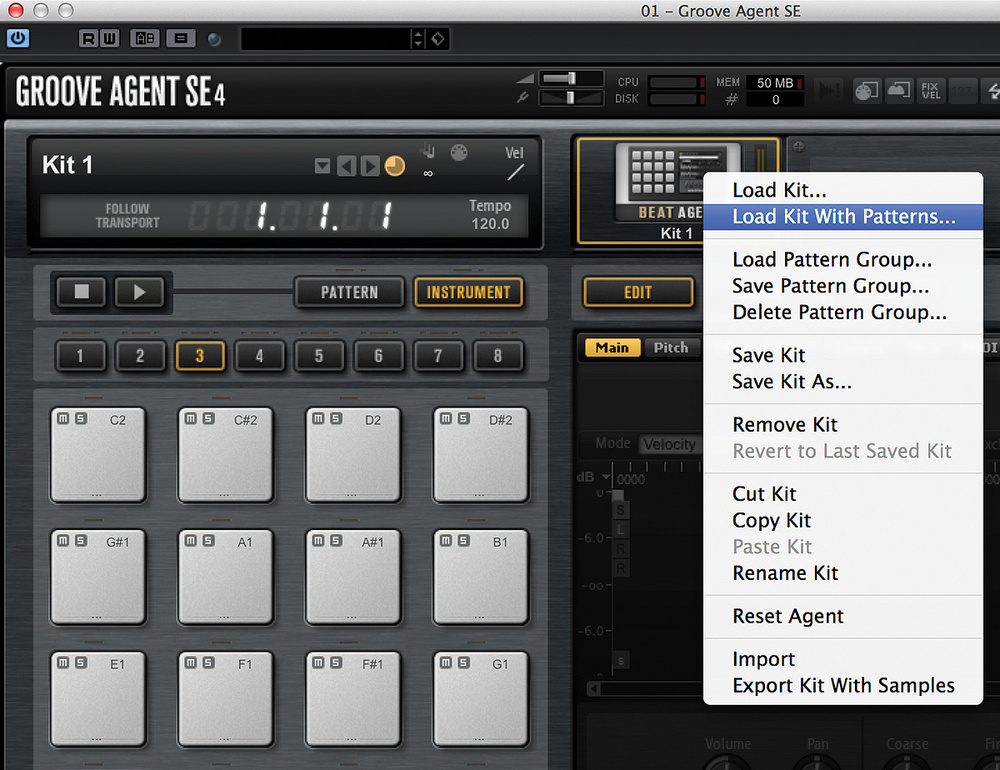Open the Mode Velocity dropdown

[670, 444]
